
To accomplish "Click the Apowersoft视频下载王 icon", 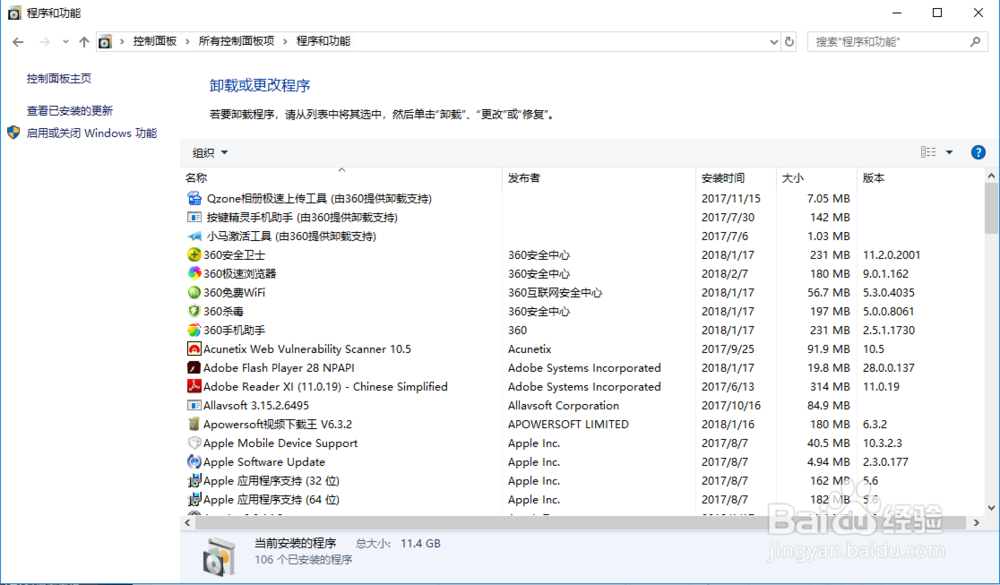I will click(194, 424).
